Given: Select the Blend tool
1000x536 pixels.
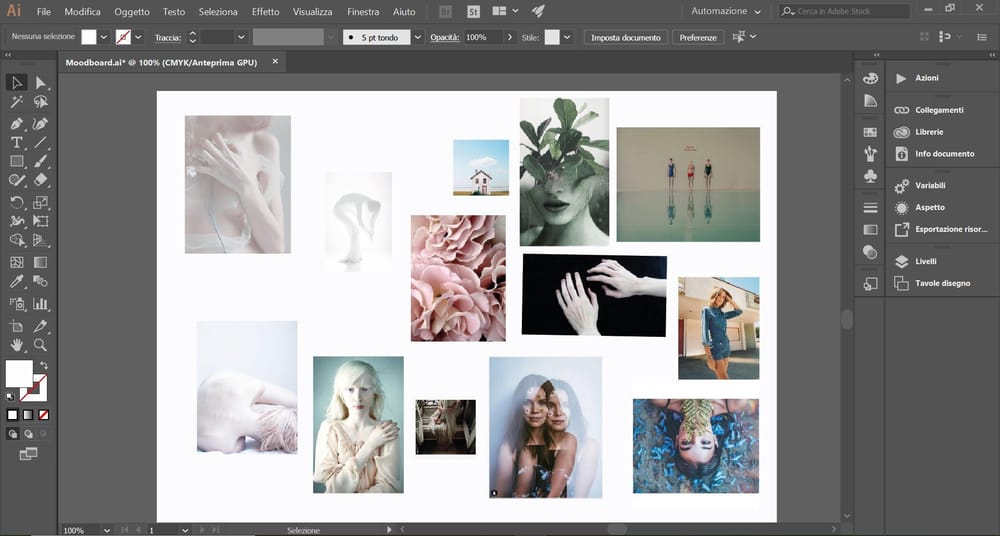Looking at the screenshot, I should [x=40, y=281].
